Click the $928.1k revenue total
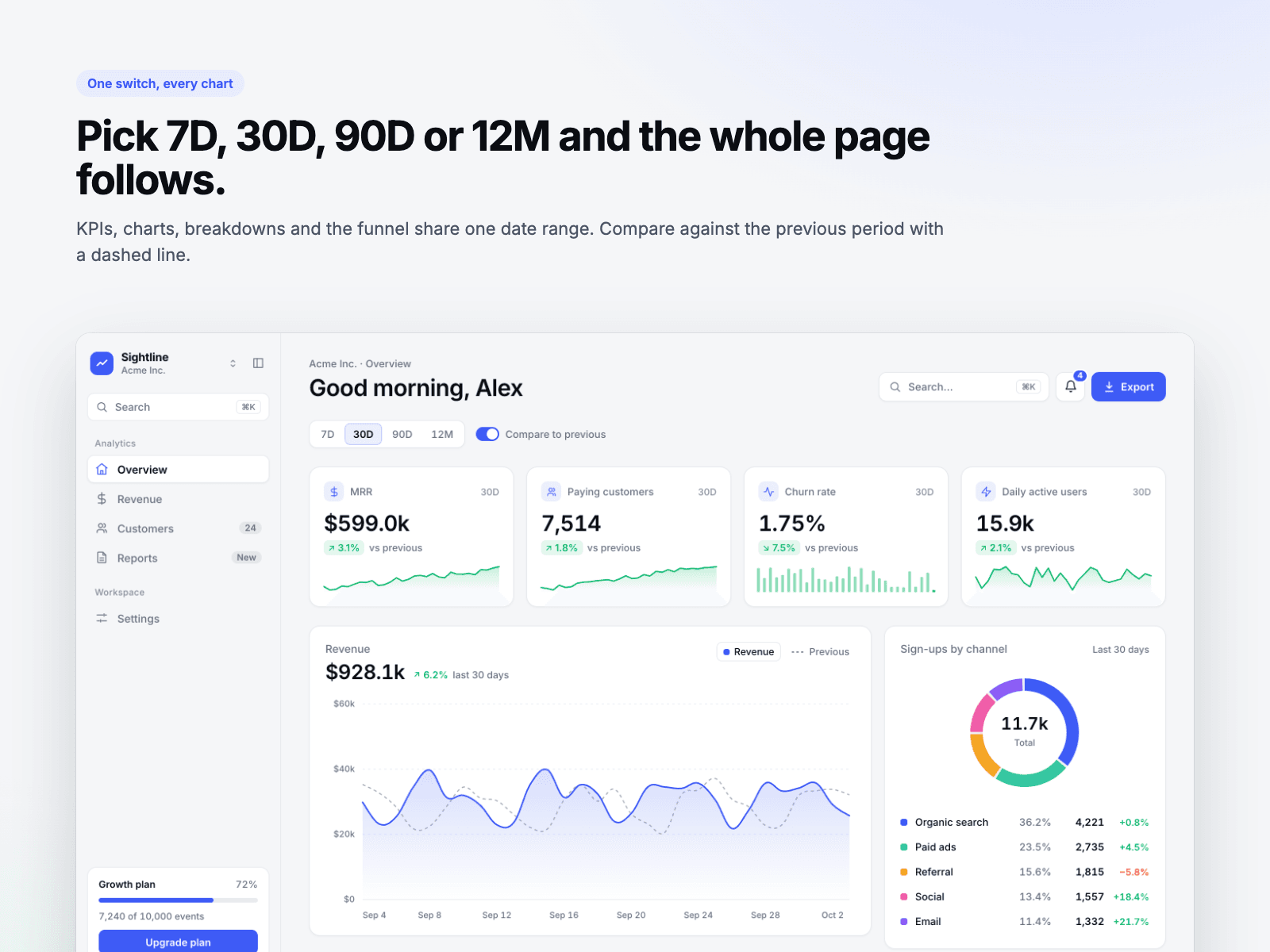This screenshot has width=1270, height=952. [x=365, y=673]
